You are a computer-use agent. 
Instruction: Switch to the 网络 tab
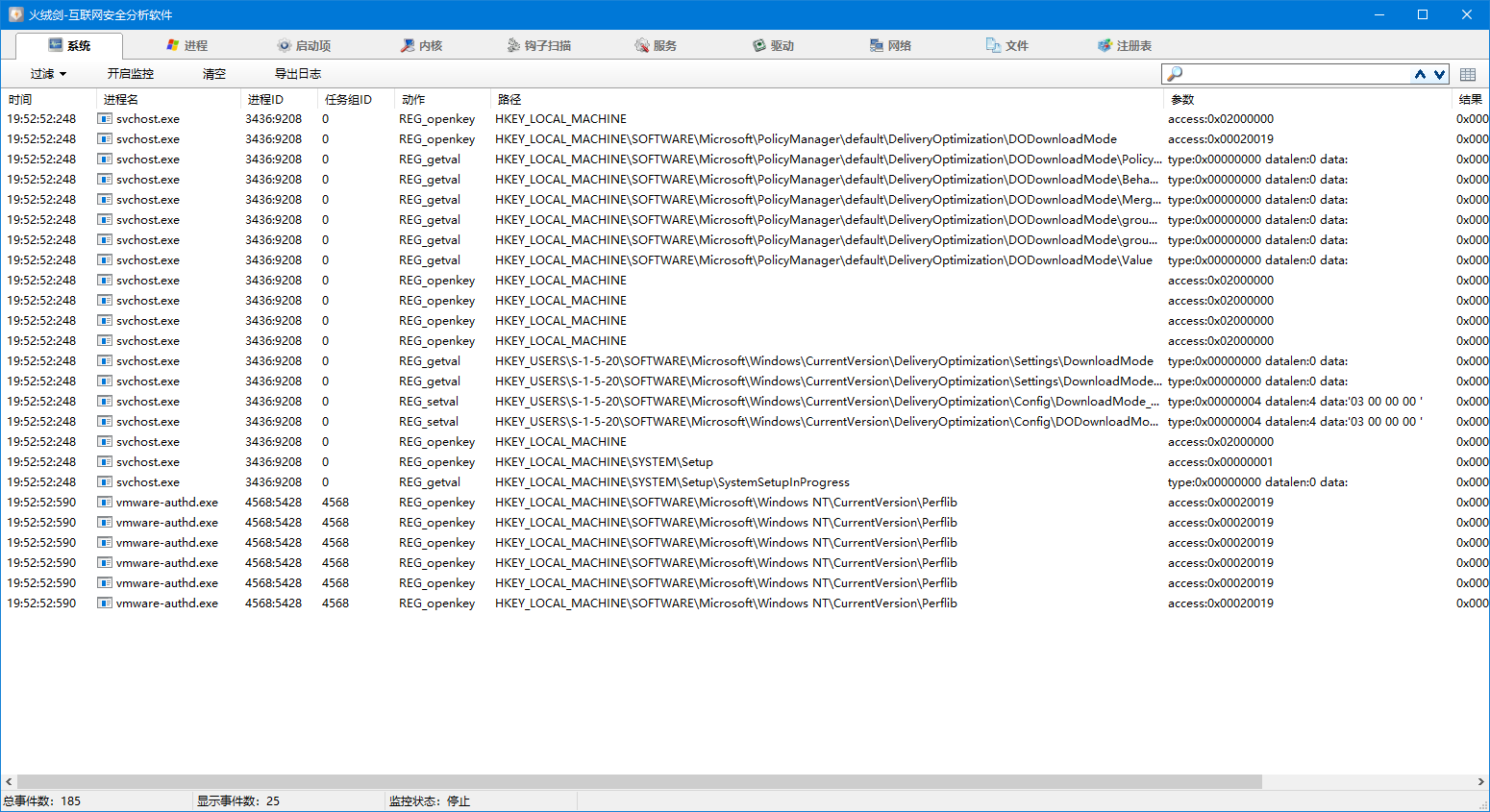coord(890,46)
